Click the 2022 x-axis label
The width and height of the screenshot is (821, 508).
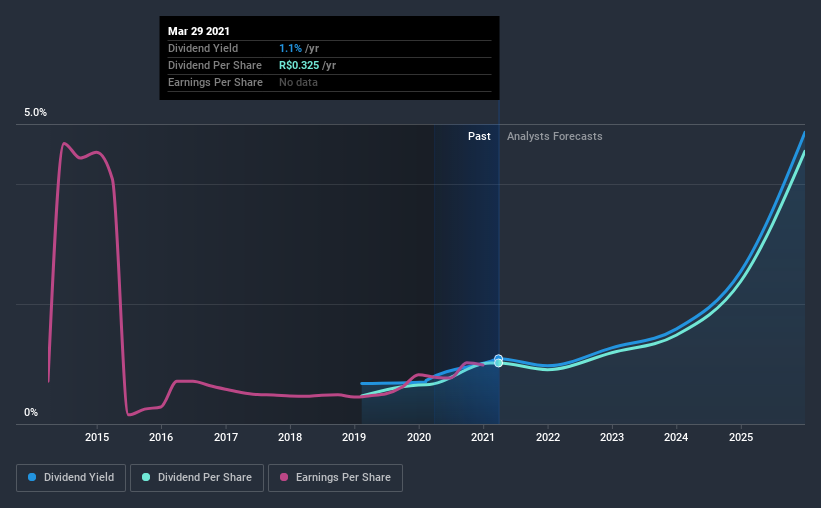coord(548,437)
